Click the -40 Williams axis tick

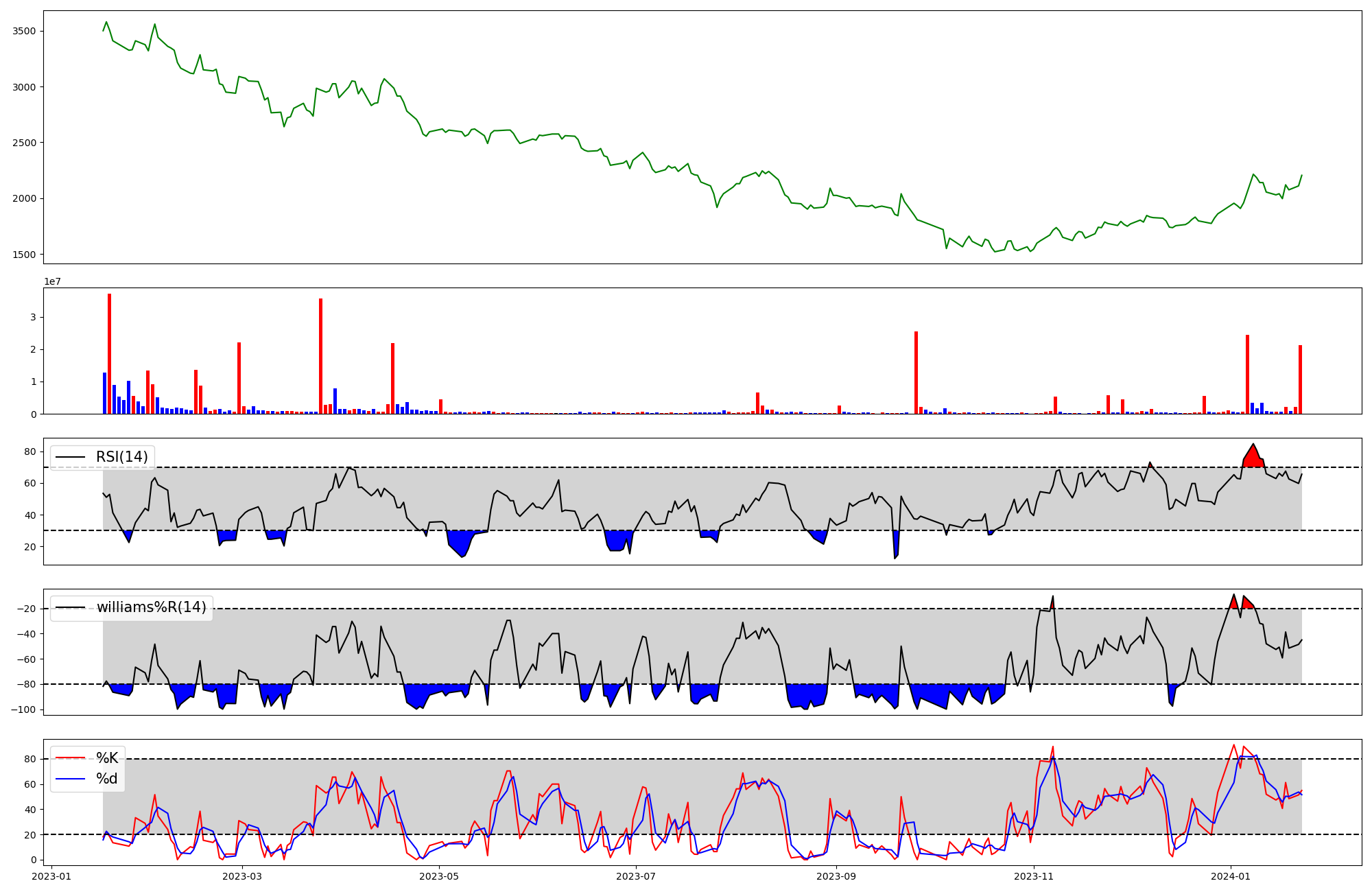click(x=25, y=634)
